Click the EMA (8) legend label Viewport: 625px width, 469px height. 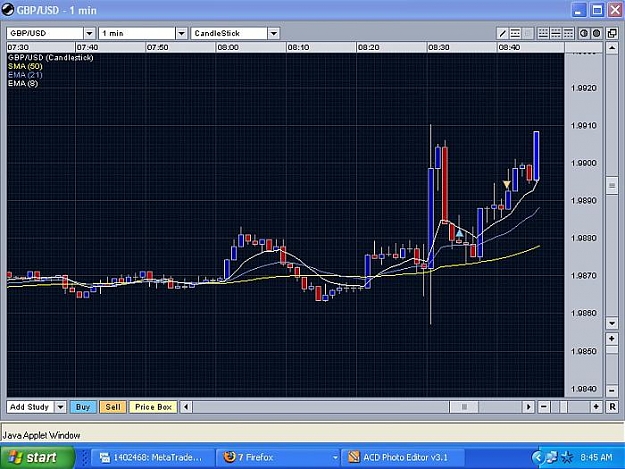tap(23, 84)
